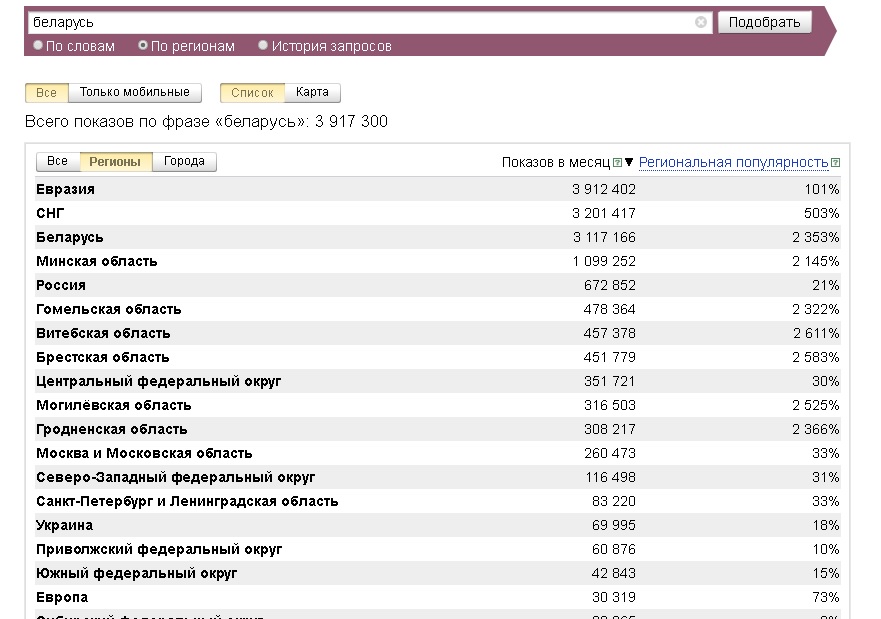Sort by Региональная популярность link
Screen dimensions: 881x619
733,162
